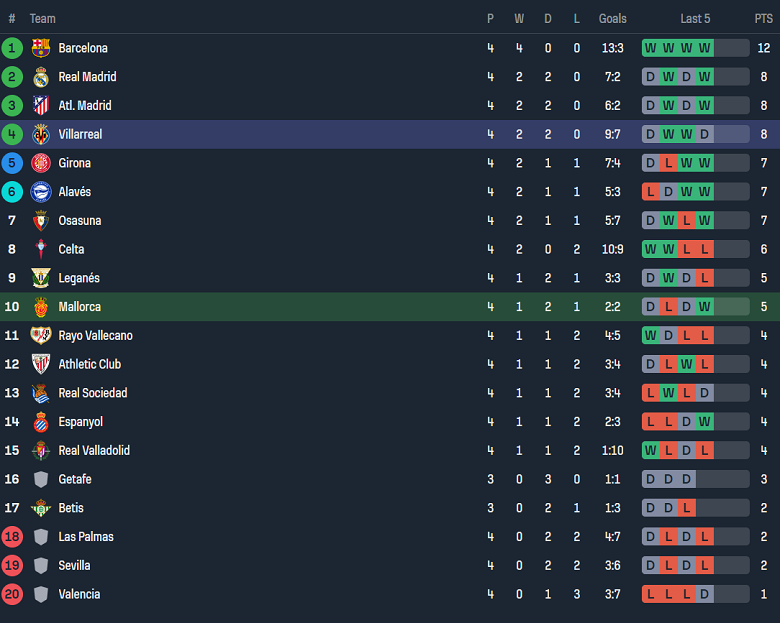Click the red position 20 badge

[12, 594]
